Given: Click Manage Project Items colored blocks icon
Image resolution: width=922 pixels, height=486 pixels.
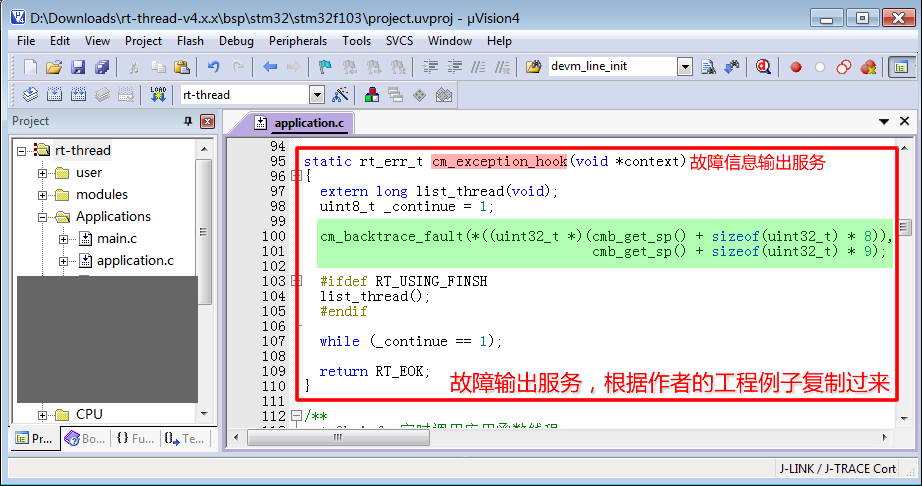Looking at the screenshot, I should (x=372, y=95).
